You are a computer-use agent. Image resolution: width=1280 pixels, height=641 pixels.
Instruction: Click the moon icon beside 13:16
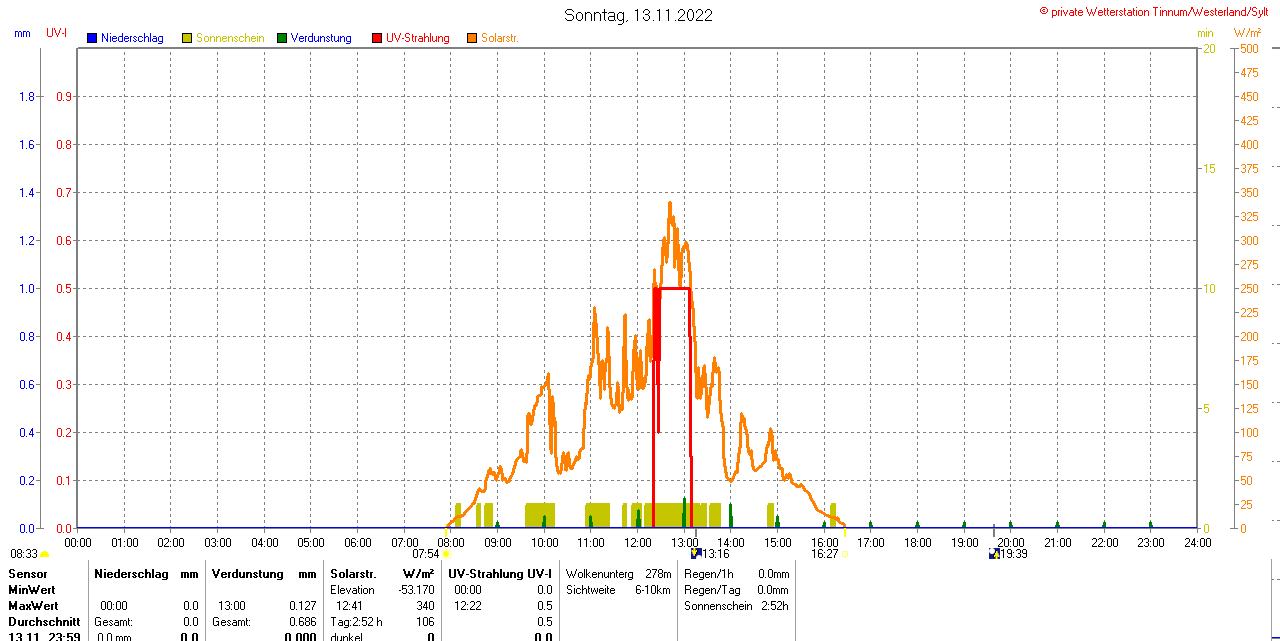click(x=696, y=553)
